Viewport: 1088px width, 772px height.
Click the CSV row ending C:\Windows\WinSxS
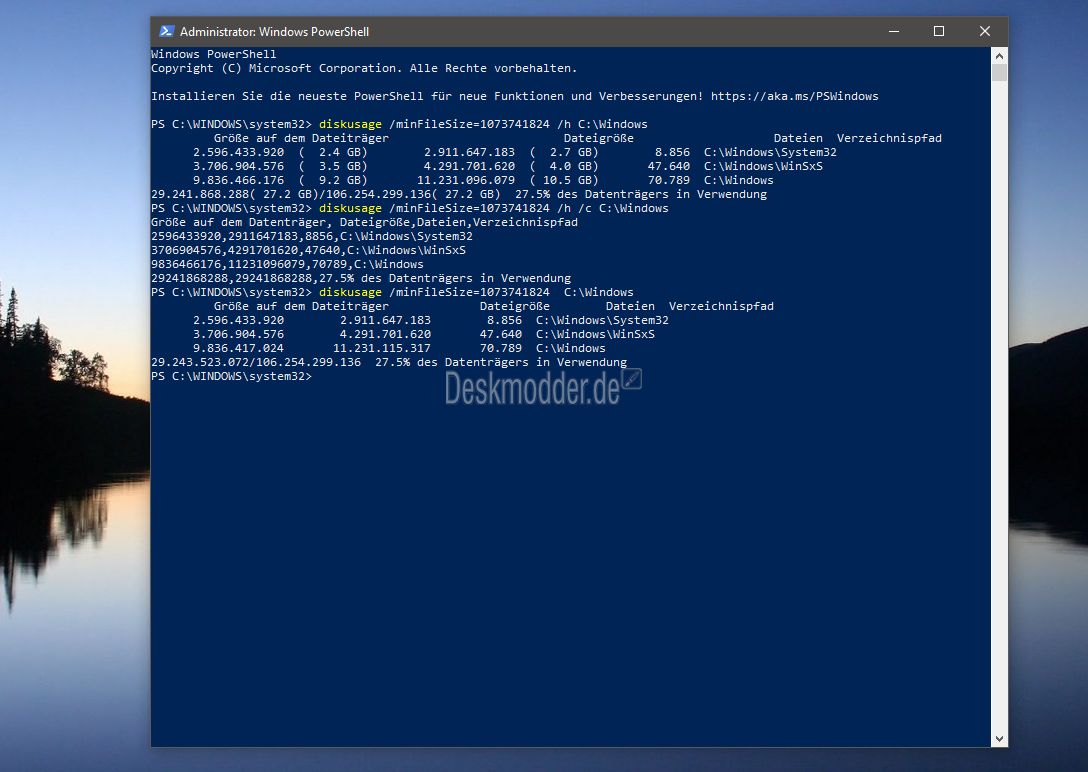pos(308,250)
